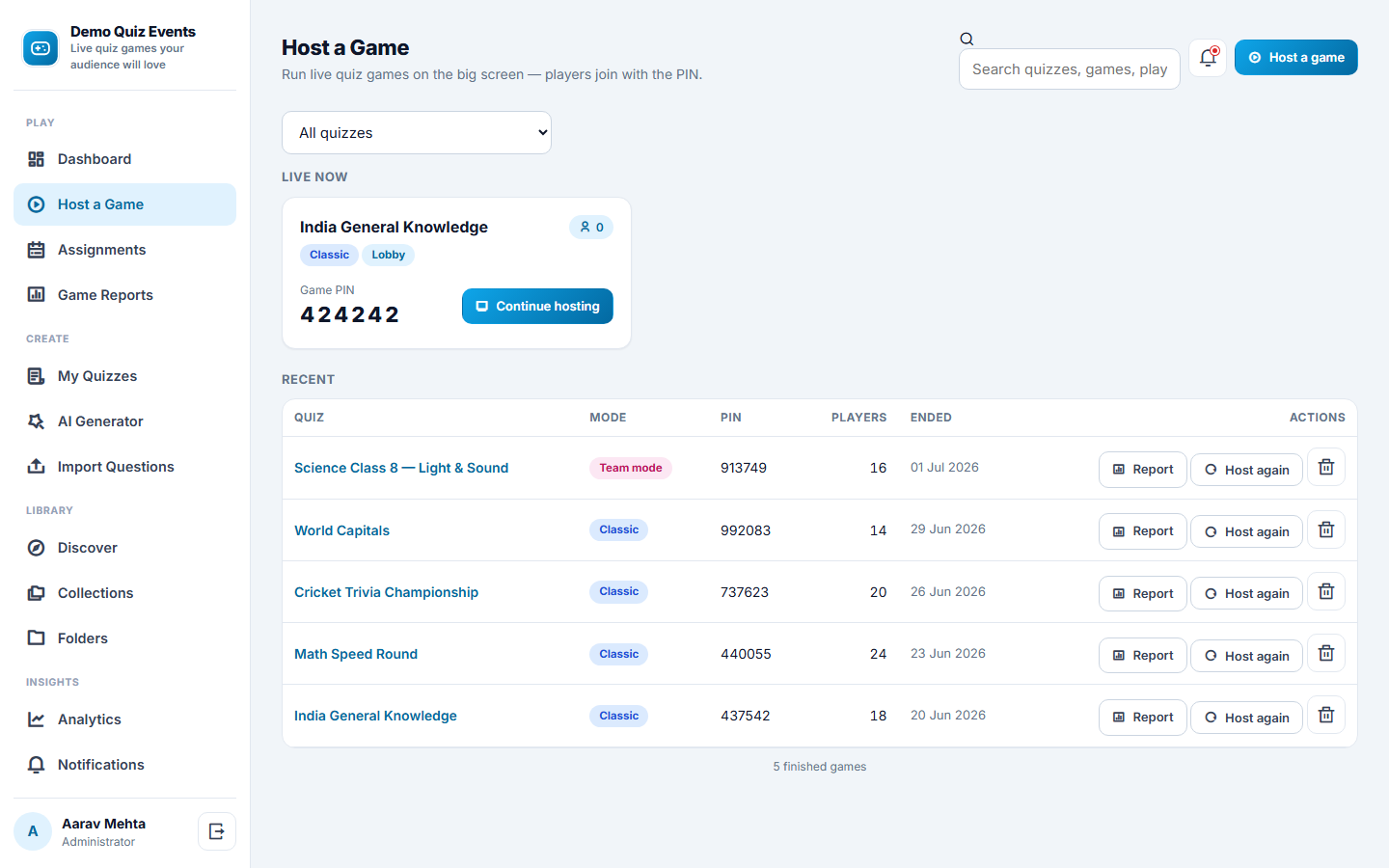This screenshot has width=1389, height=868.
Task: Click the Game PIN 424242
Action: (x=349, y=314)
